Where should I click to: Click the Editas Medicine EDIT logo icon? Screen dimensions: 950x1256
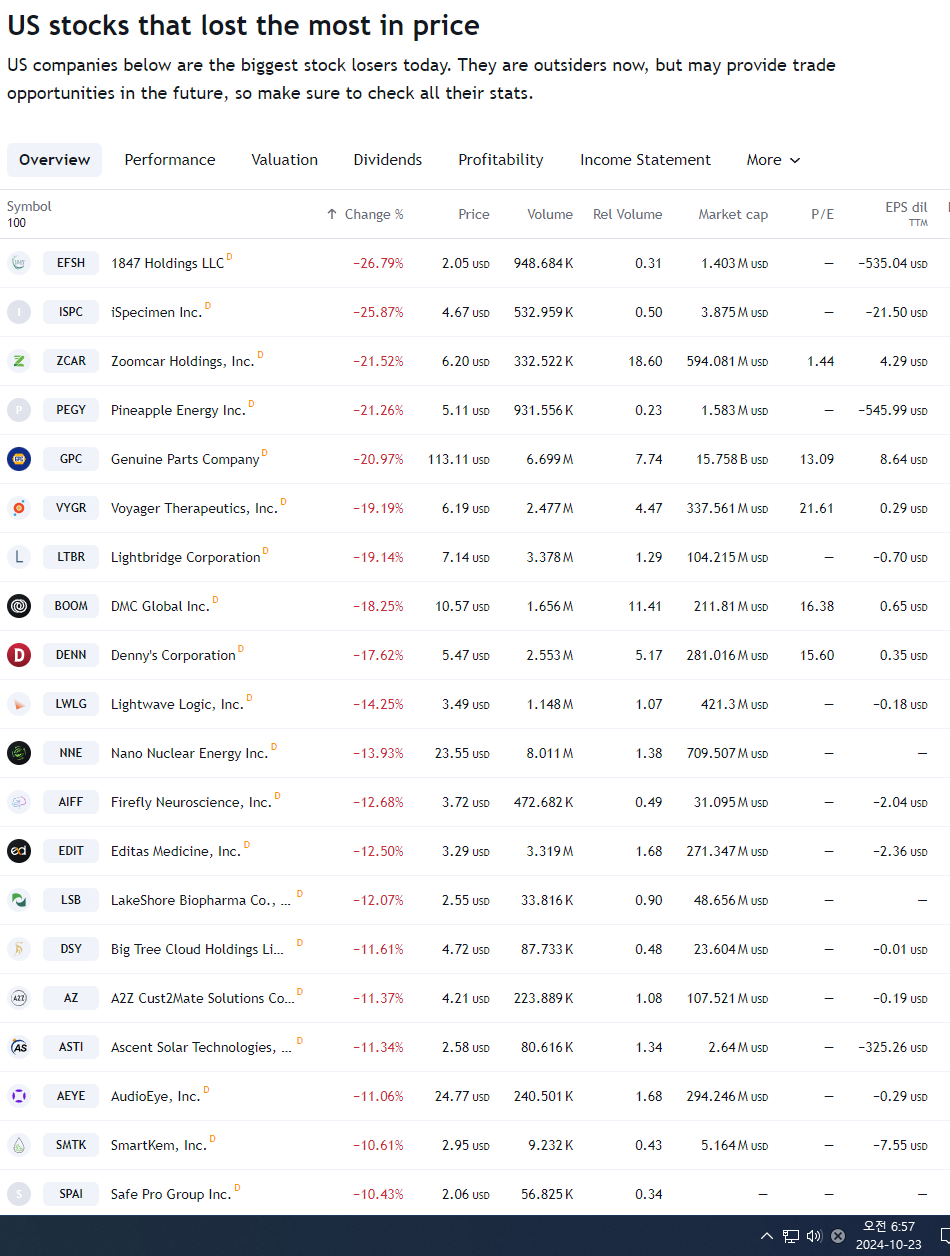coord(19,851)
